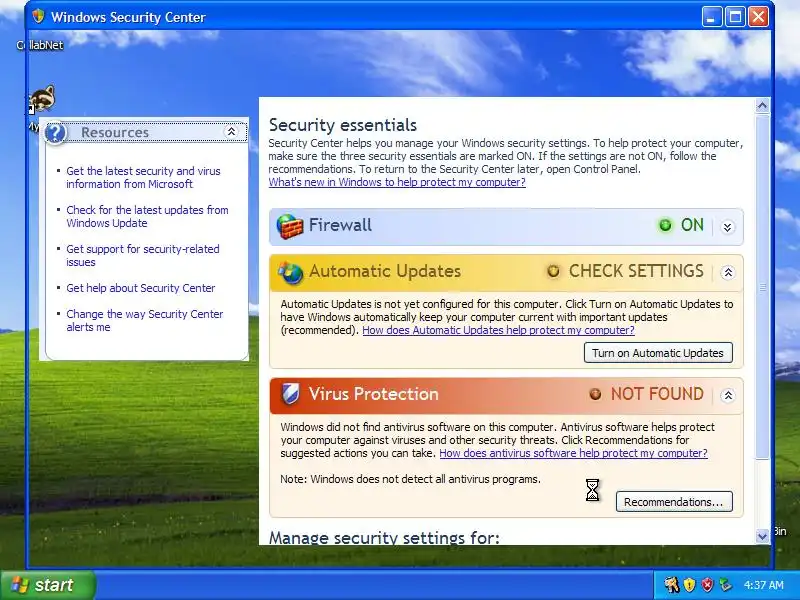Screen dimensions: 800x600
Task: Click the red security alert tray icon
Action: tap(707, 584)
